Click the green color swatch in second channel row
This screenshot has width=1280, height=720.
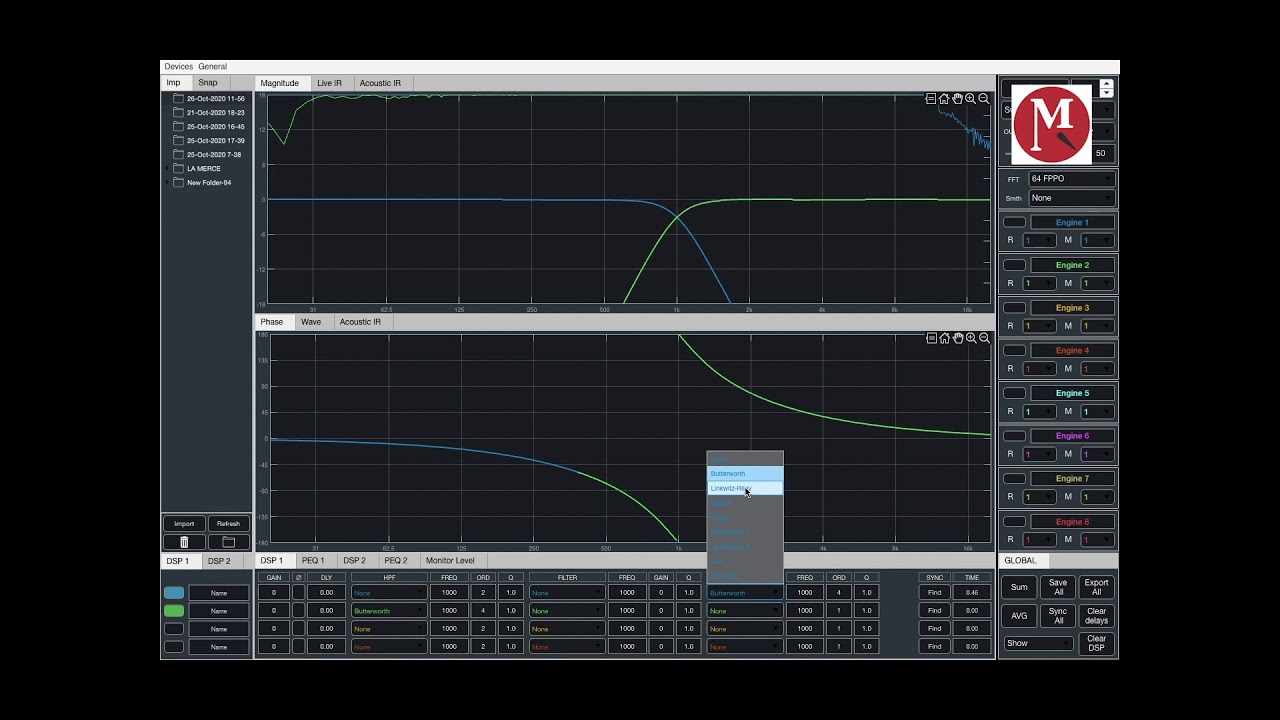[x=174, y=610]
